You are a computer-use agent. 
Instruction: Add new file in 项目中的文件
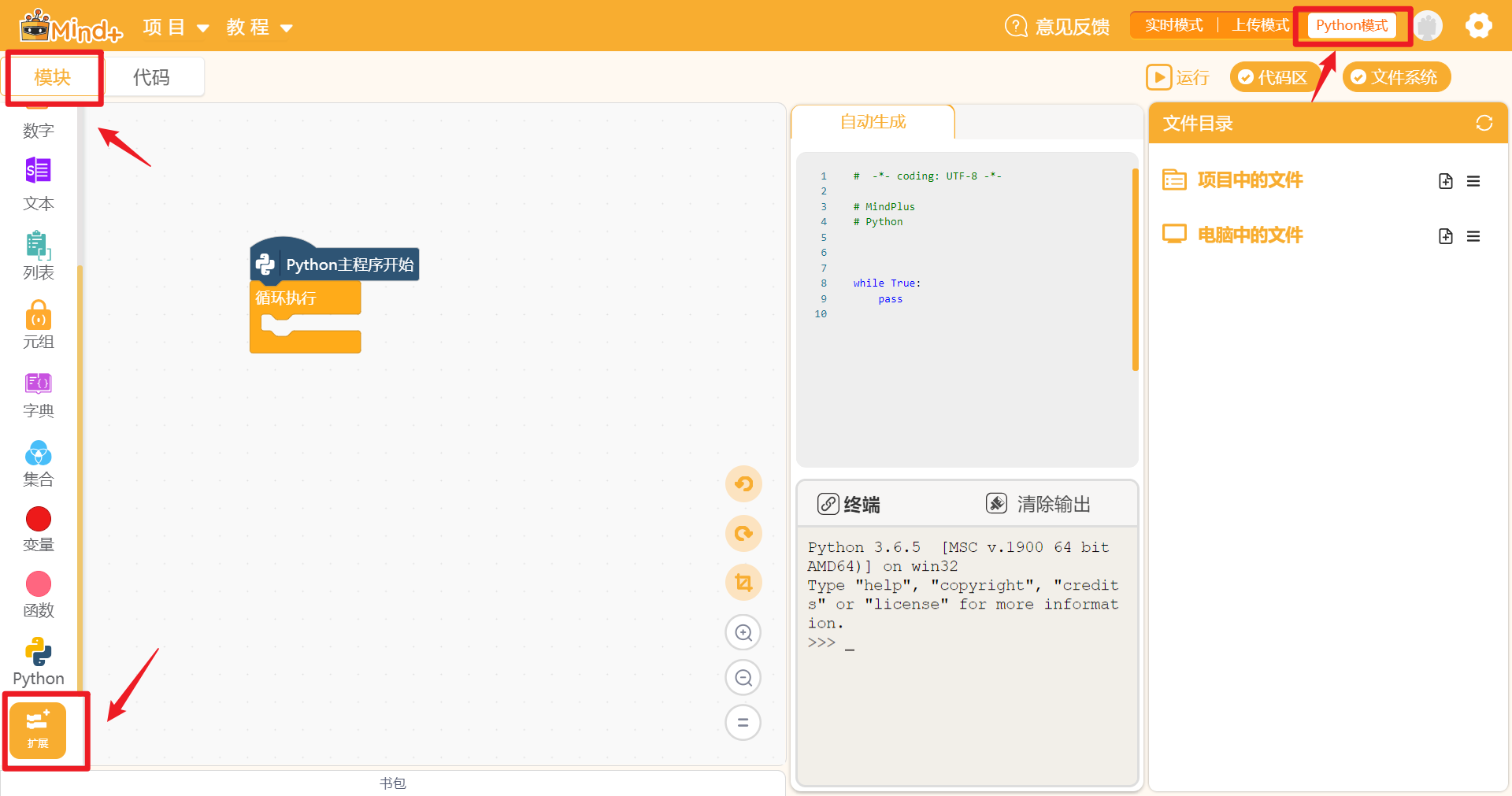[x=1445, y=181]
